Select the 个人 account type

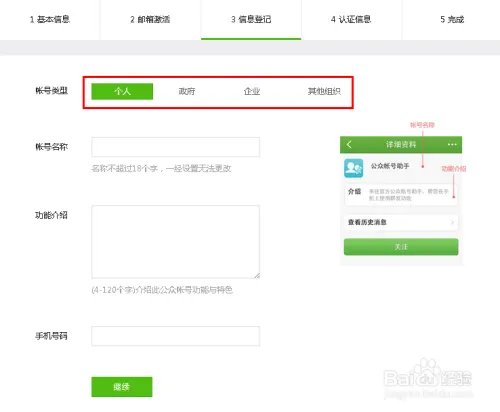tap(122, 91)
